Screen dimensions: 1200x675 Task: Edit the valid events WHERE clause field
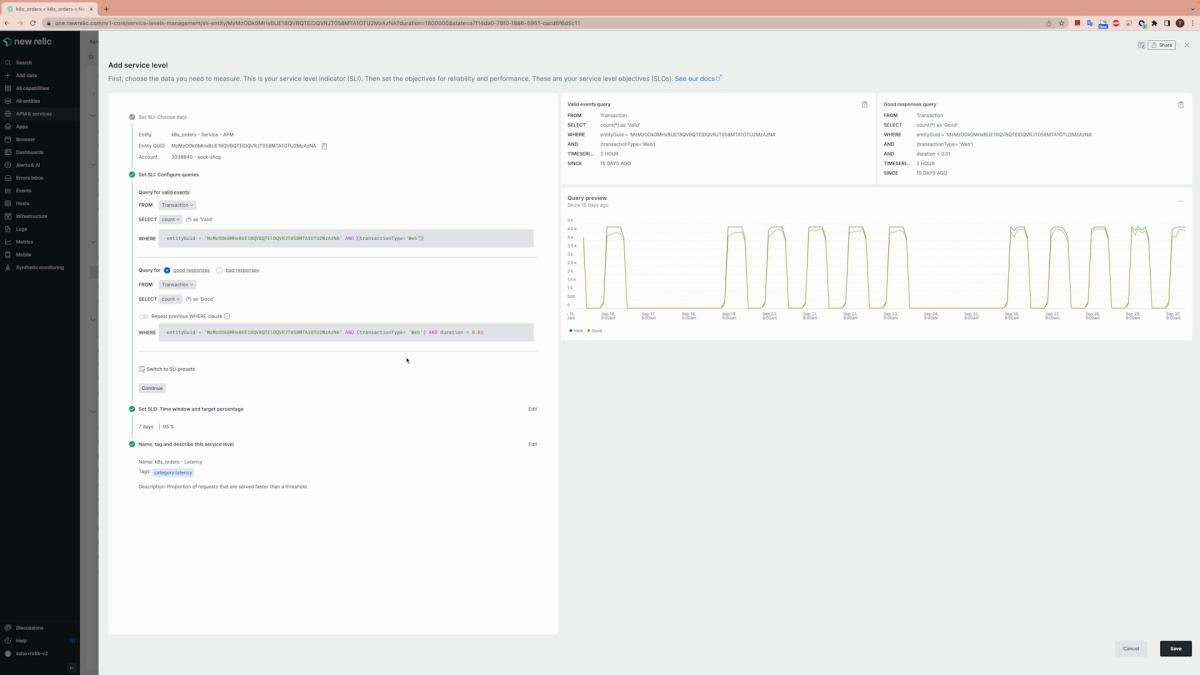click(346, 238)
